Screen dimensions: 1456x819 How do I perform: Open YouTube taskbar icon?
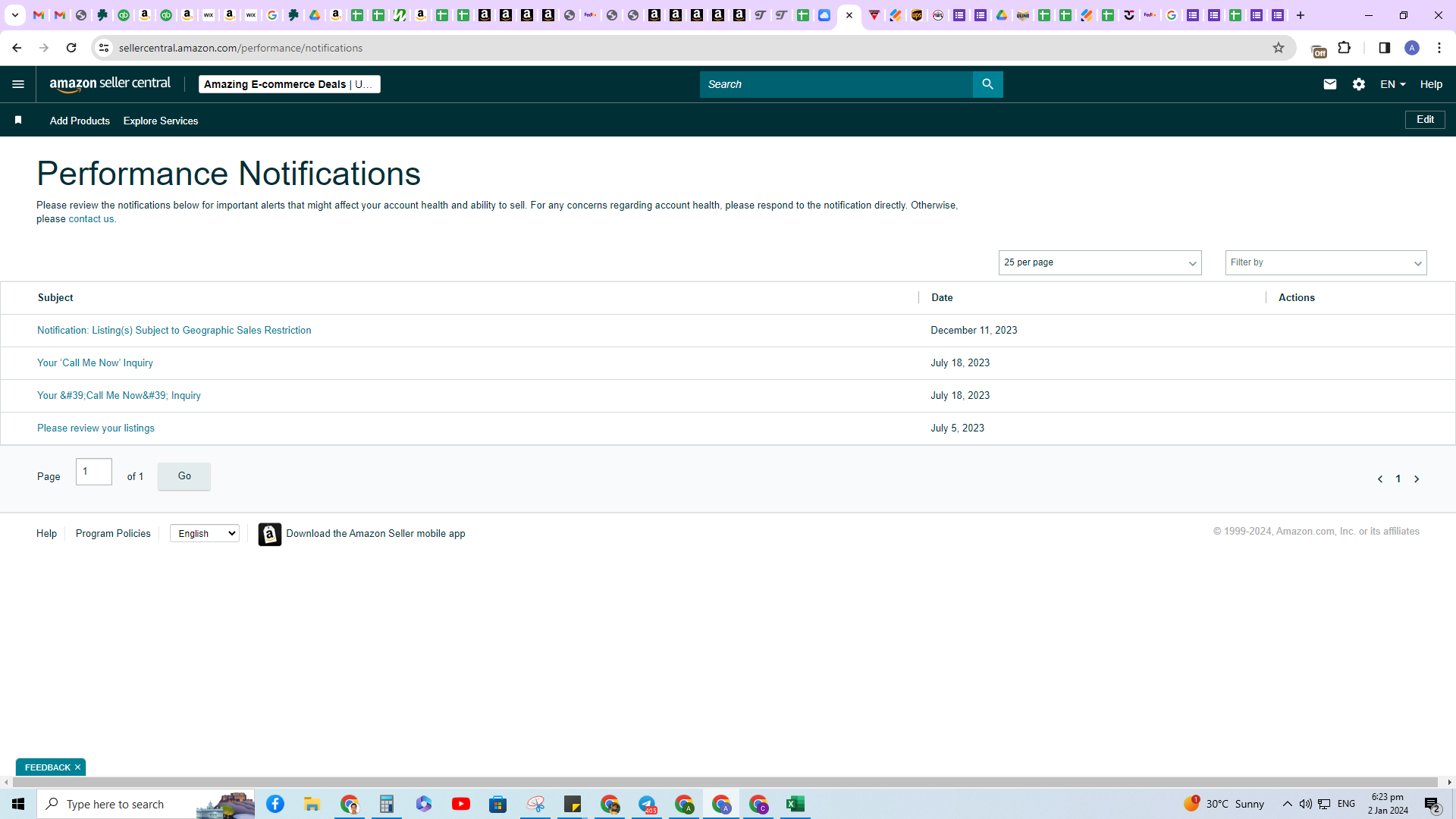[460, 804]
